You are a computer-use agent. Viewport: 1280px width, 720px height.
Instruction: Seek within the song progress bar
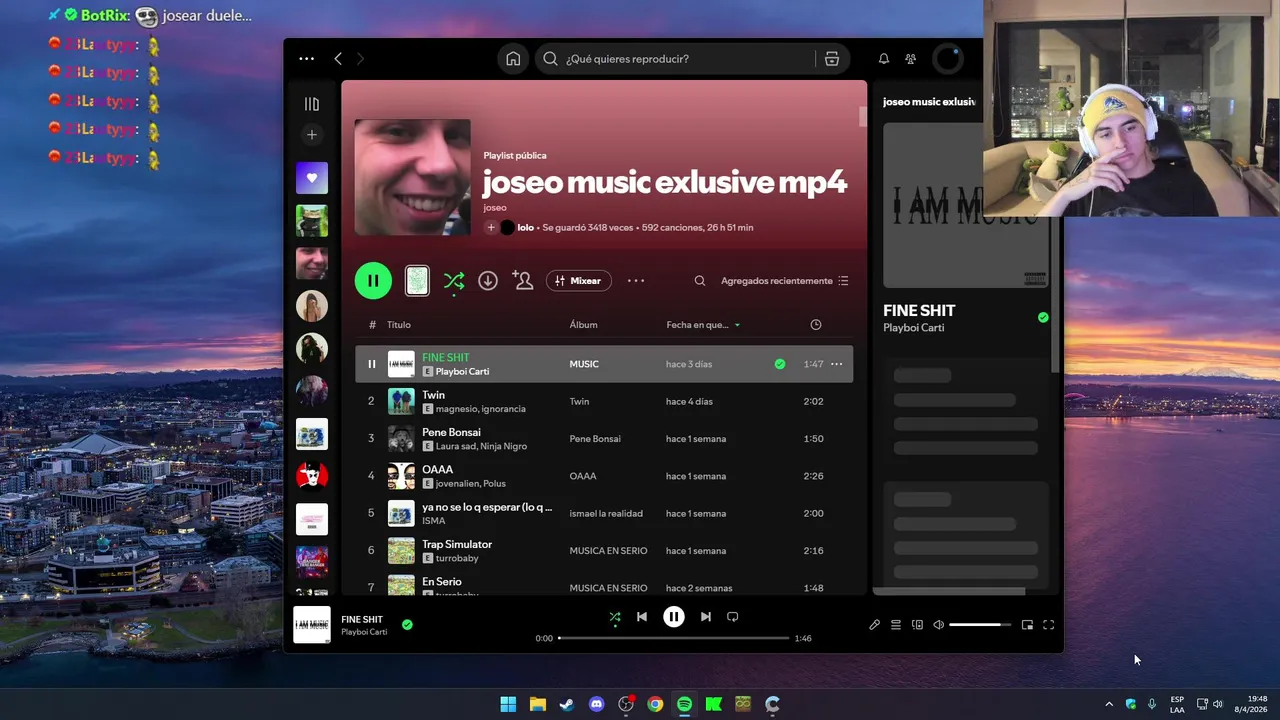pyautogui.click(x=674, y=638)
